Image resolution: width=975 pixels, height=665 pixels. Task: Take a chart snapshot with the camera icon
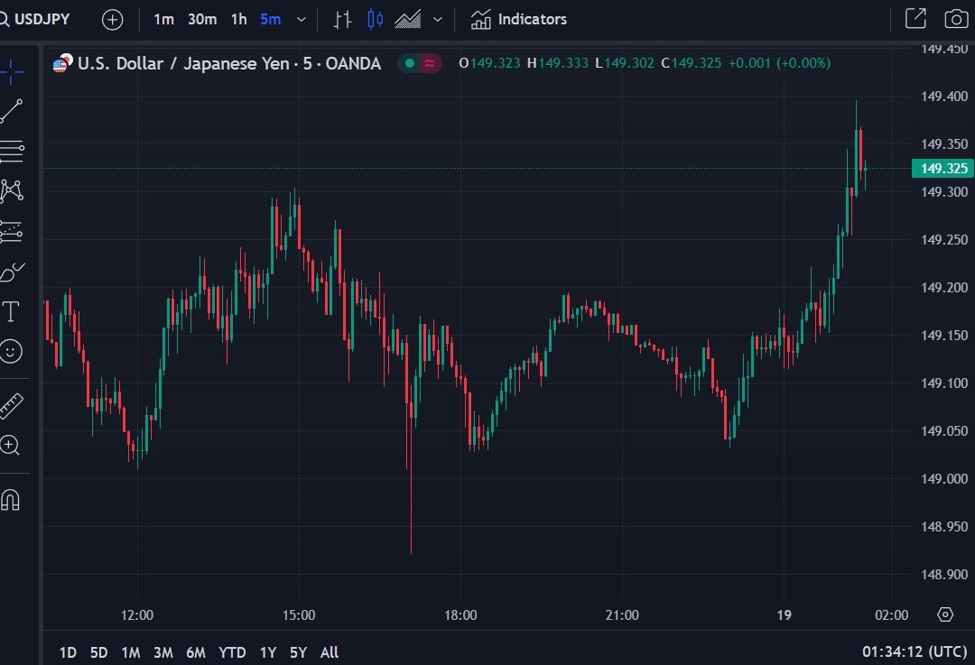pyautogui.click(x=958, y=18)
